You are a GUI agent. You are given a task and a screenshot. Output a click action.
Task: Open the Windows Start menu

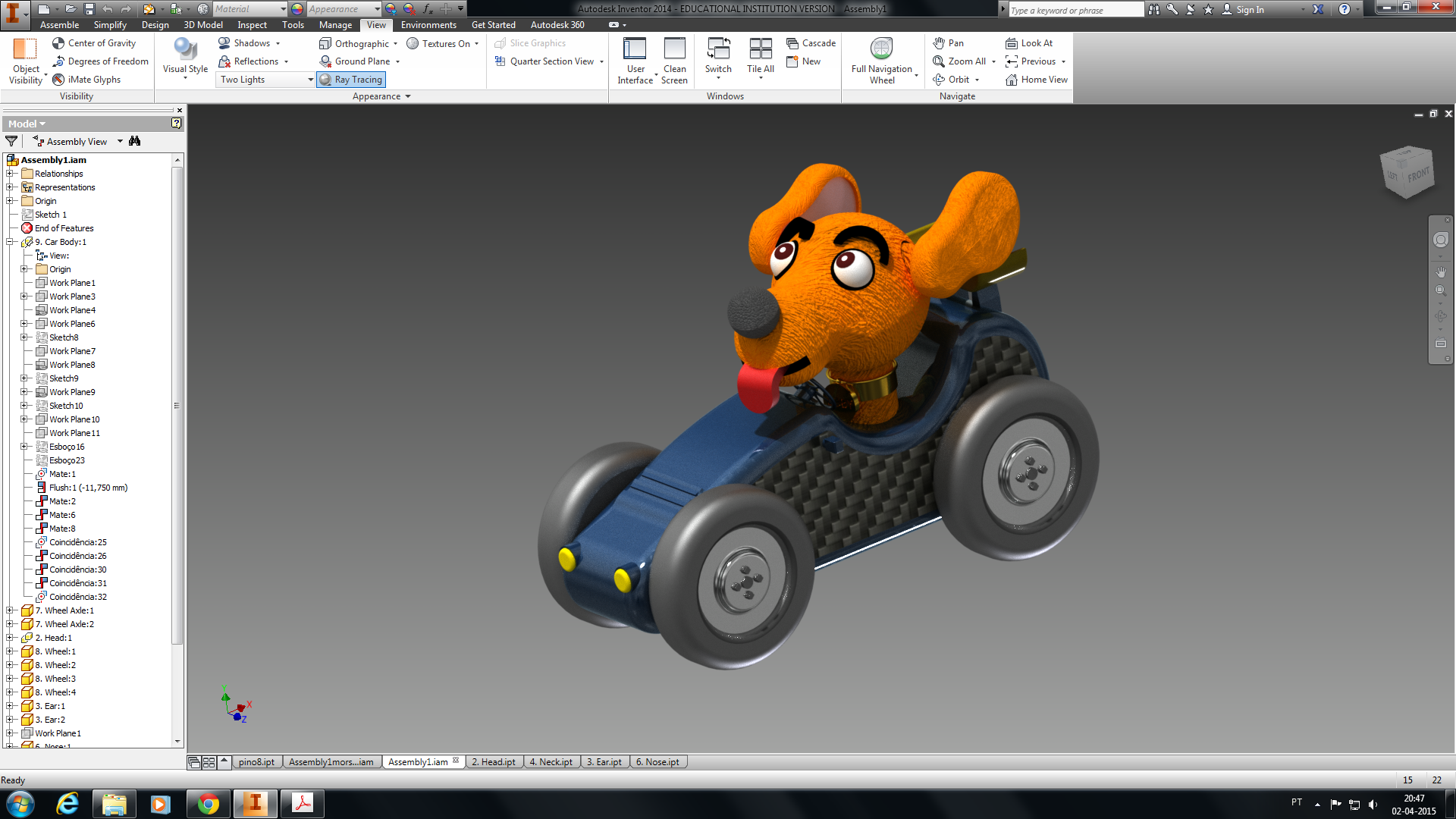point(20,804)
